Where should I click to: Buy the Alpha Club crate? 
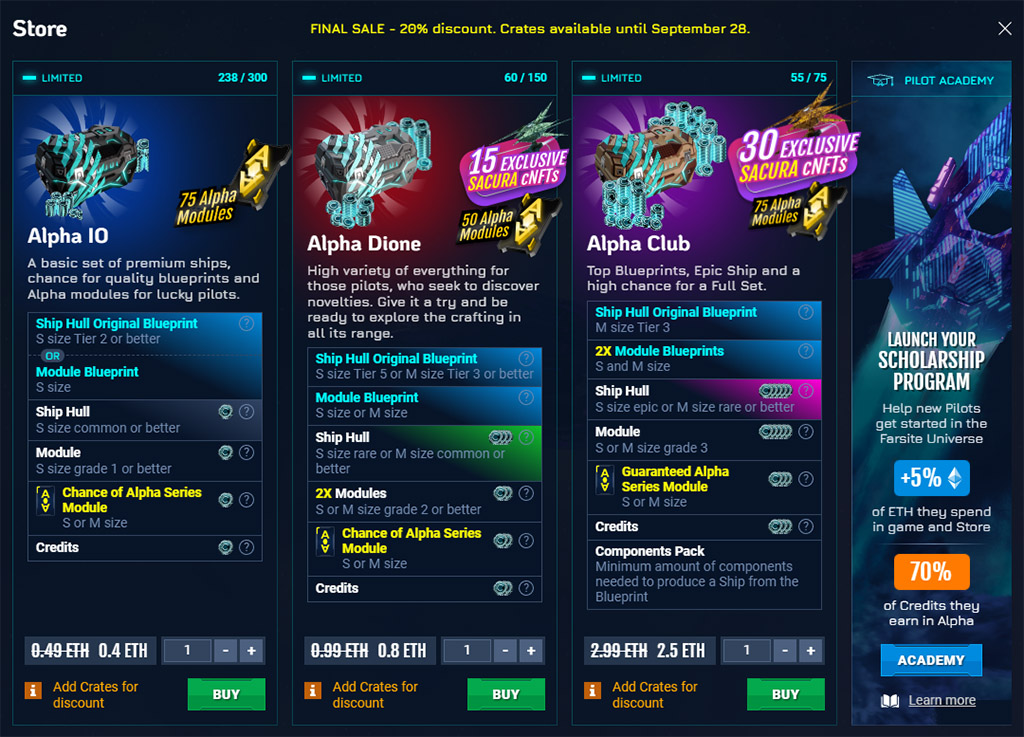[786, 694]
